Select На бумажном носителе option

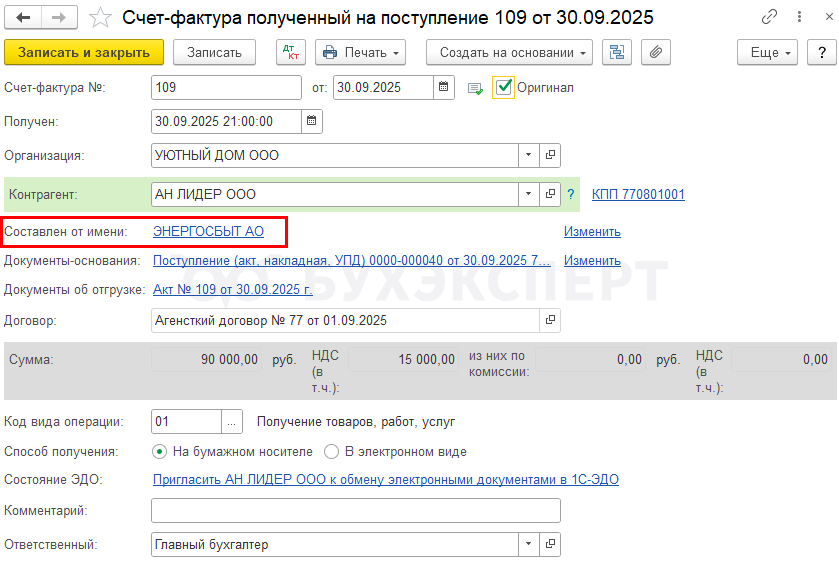[x=159, y=452]
